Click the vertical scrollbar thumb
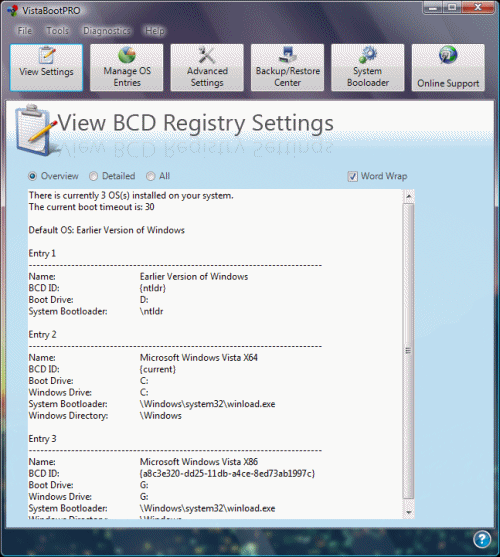Image resolution: width=500 pixels, height=557 pixels. pos(408,351)
